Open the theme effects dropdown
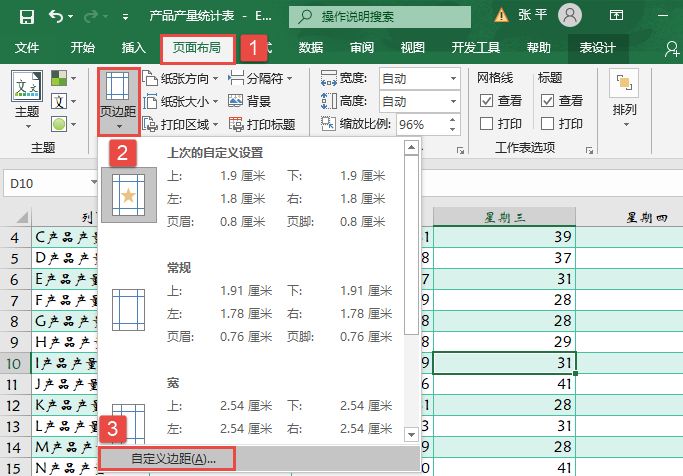The width and height of the screenshot is (683, 476). pyautogui.click(x=64, y=124)
